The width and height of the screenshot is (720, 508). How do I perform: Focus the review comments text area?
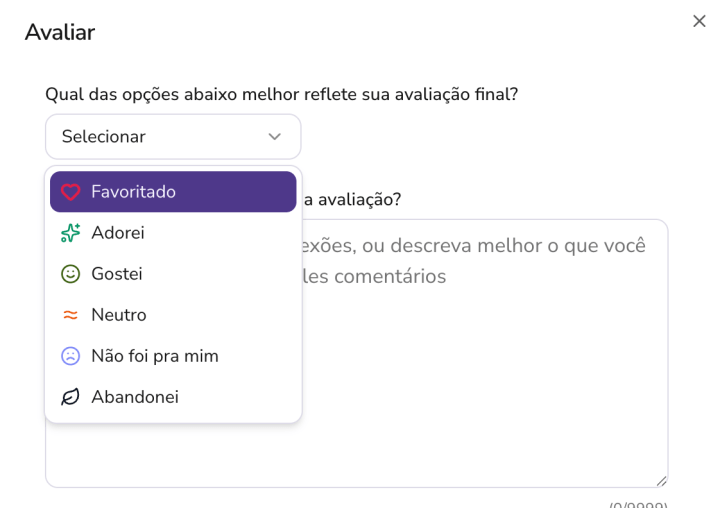click(x=480, y=380)
